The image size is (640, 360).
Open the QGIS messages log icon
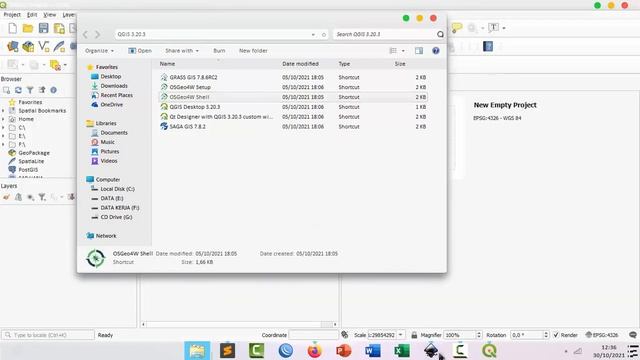coord(633,335)
